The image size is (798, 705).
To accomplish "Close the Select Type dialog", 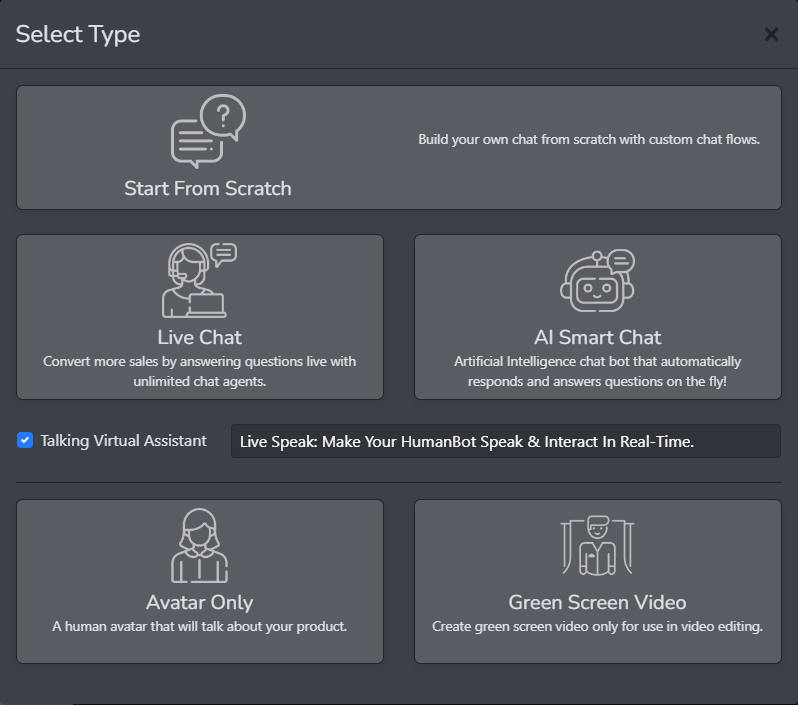I will pyautogui.click(x=772, y=35).
